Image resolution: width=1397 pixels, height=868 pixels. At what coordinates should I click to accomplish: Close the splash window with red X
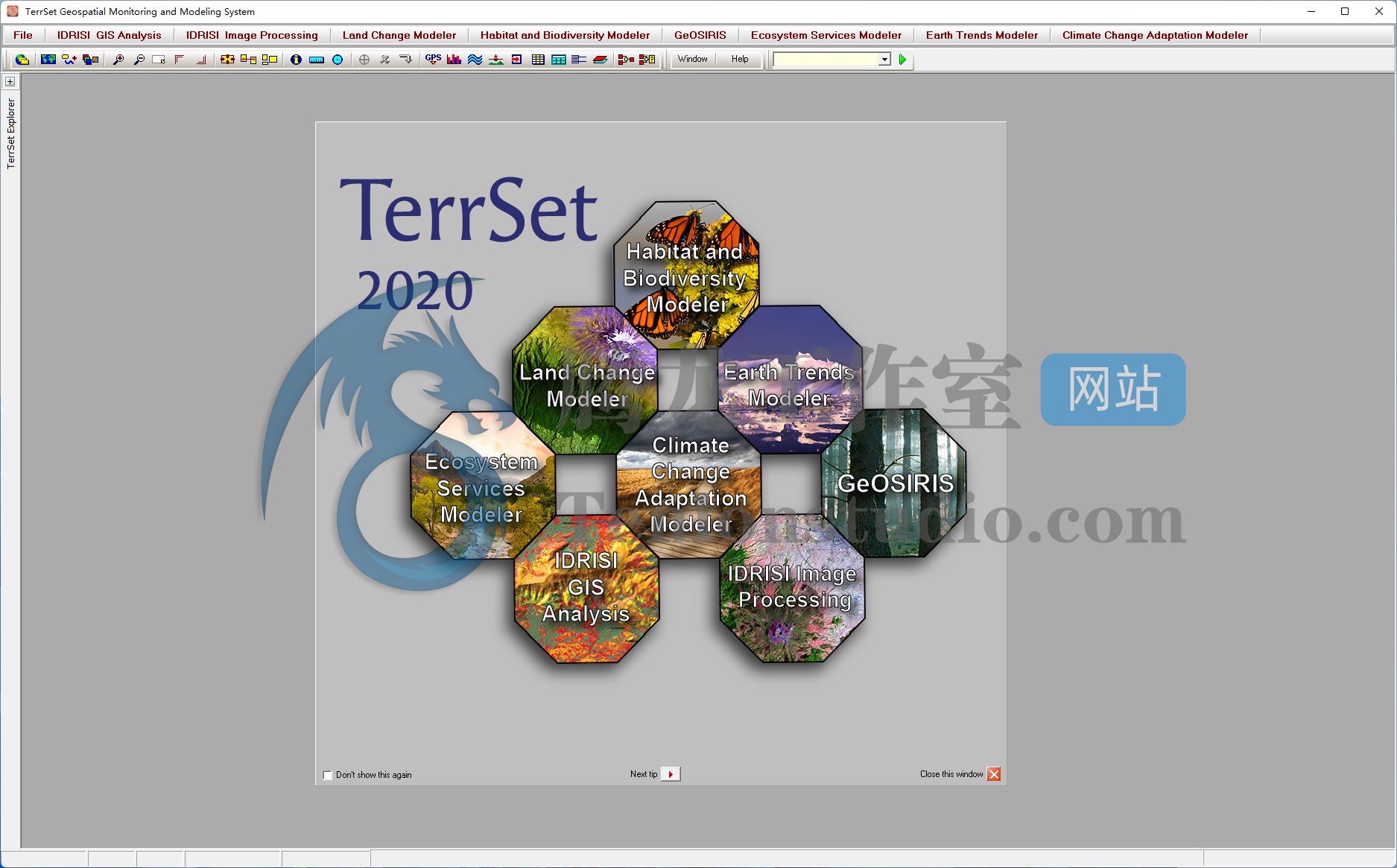coord(994,774)
